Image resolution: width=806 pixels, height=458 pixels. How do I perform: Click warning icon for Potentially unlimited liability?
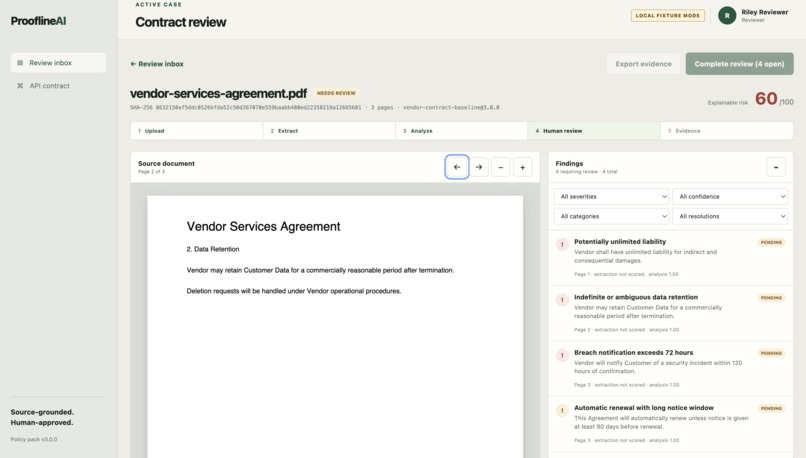click(562, 245)
